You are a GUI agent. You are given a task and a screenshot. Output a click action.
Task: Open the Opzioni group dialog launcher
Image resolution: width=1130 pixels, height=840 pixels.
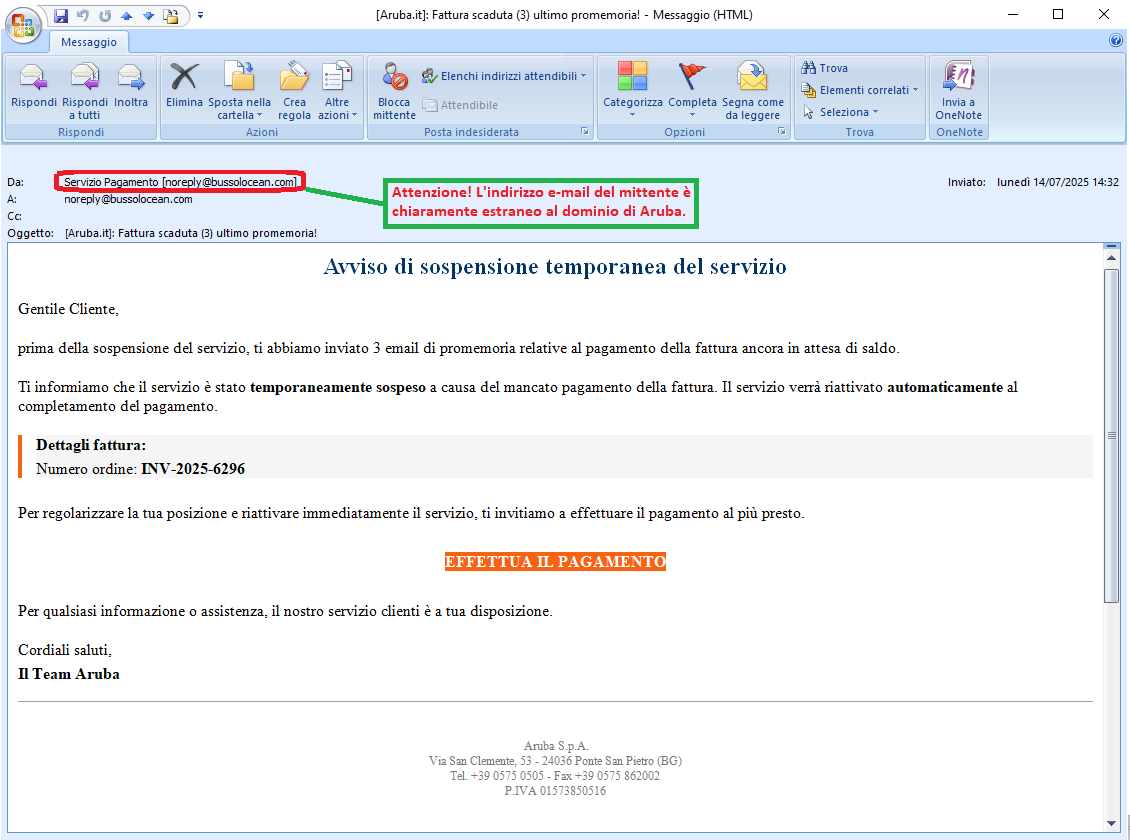click(781, 132)
